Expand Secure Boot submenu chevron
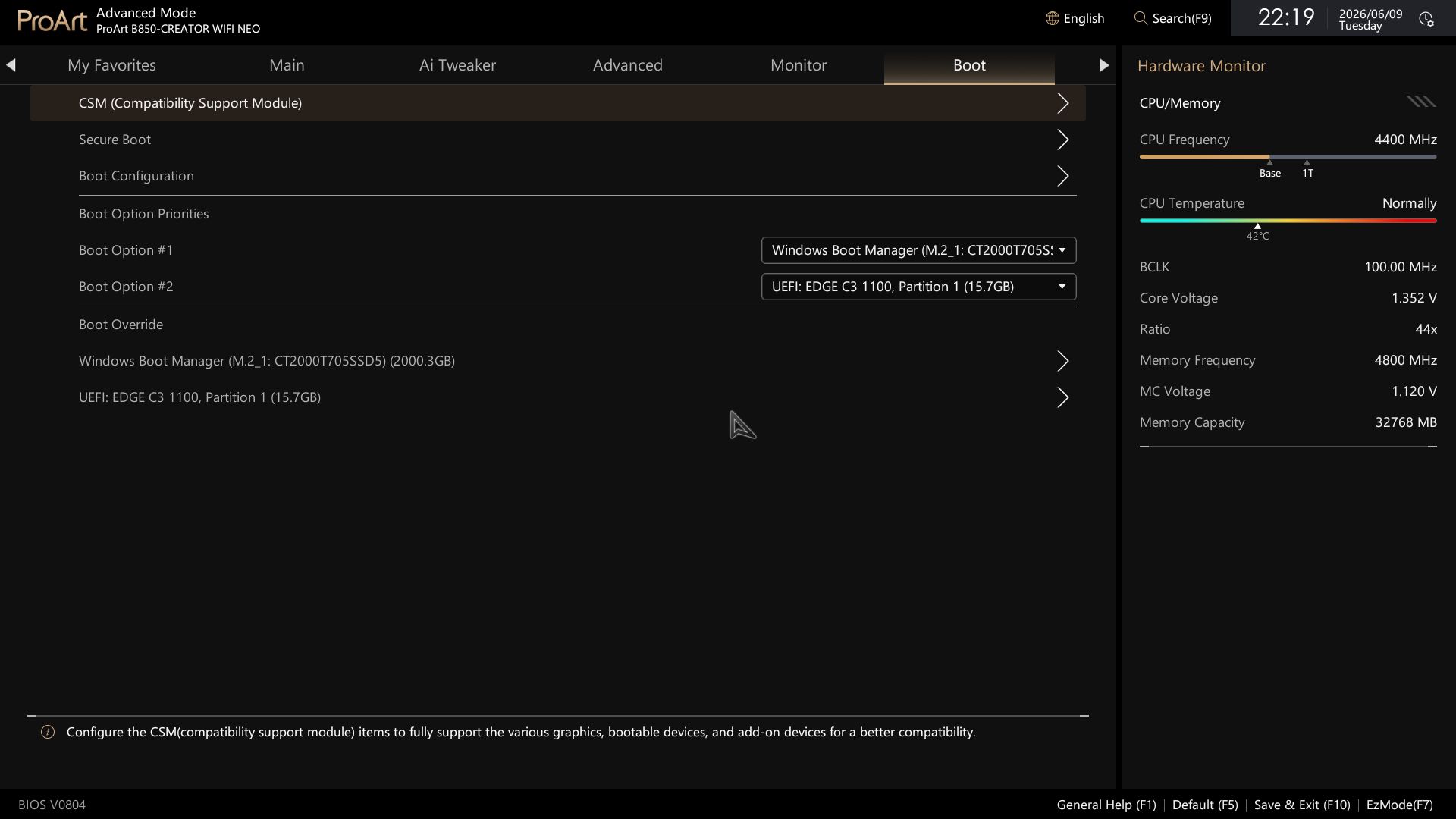 click(x=1063, y=140)
